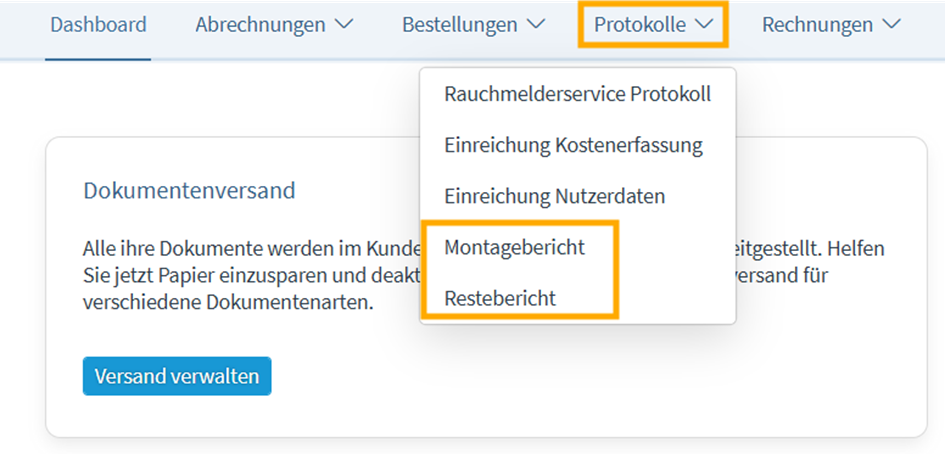Screen dimensions: 945x454
Task: Click the chevron icon next to Abrechnungen
Action: 343,25
